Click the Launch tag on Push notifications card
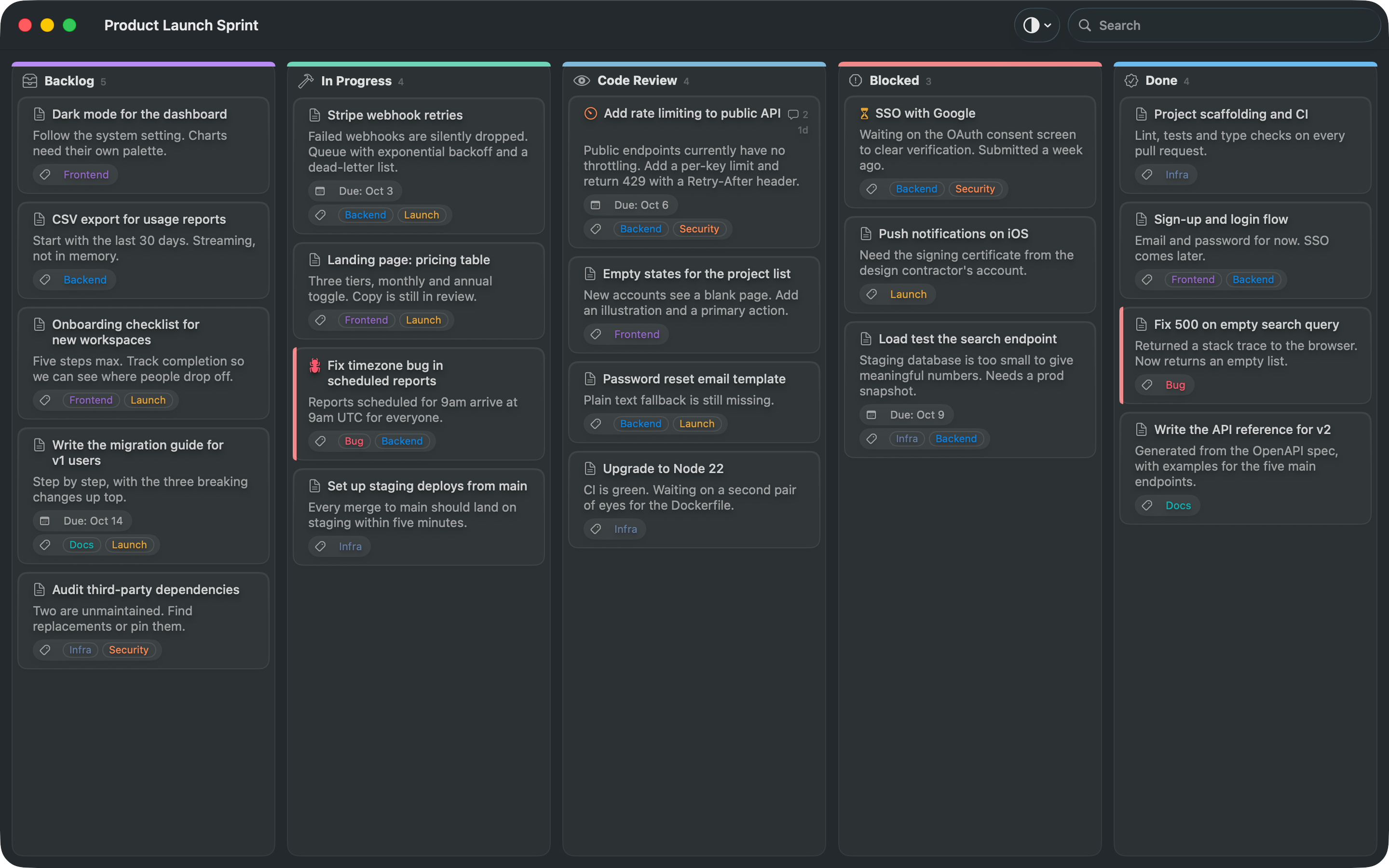 point(908,294)
